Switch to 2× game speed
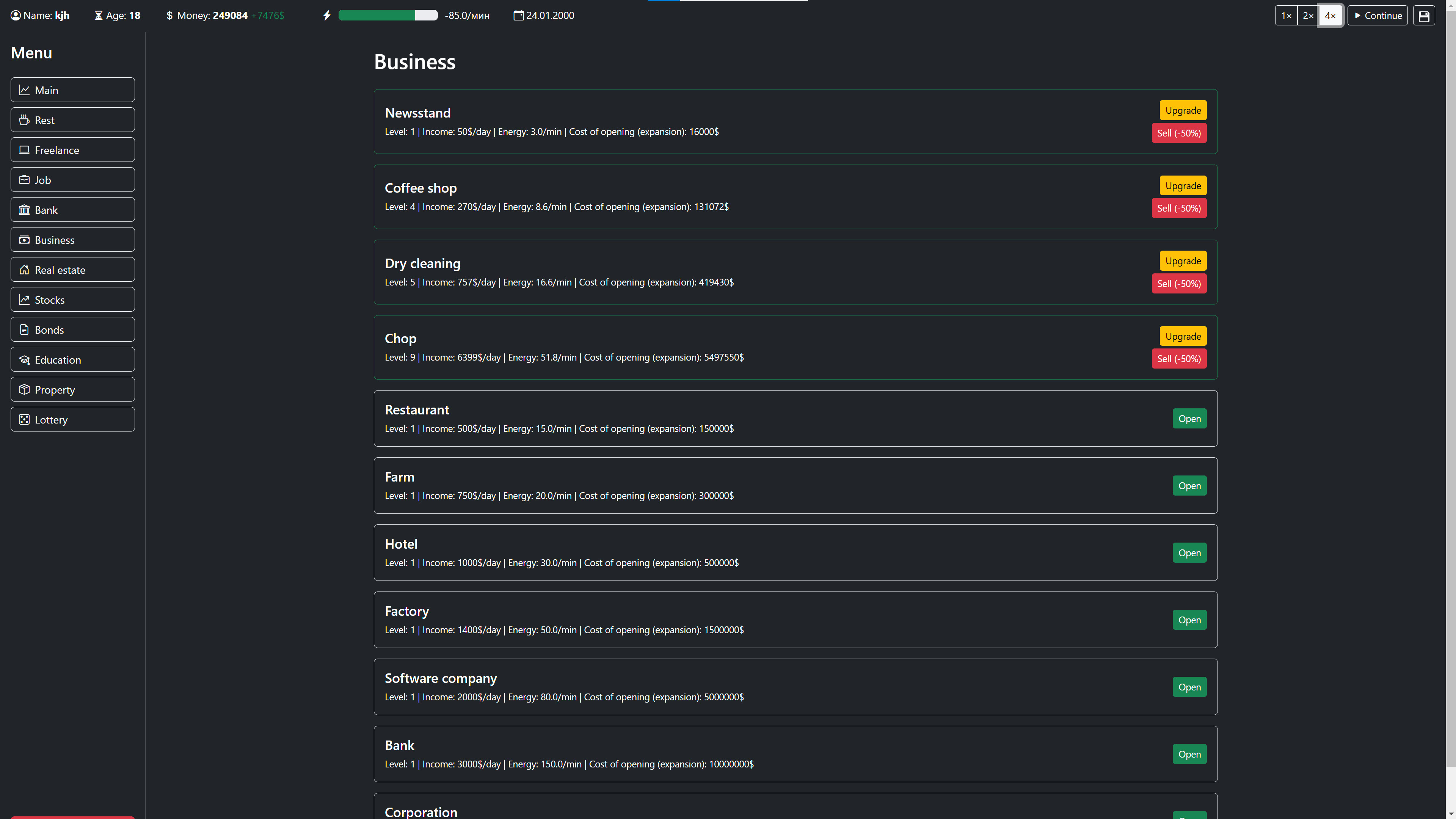The width and height of the screenshot is (1456, 819). click(1308, 15)
